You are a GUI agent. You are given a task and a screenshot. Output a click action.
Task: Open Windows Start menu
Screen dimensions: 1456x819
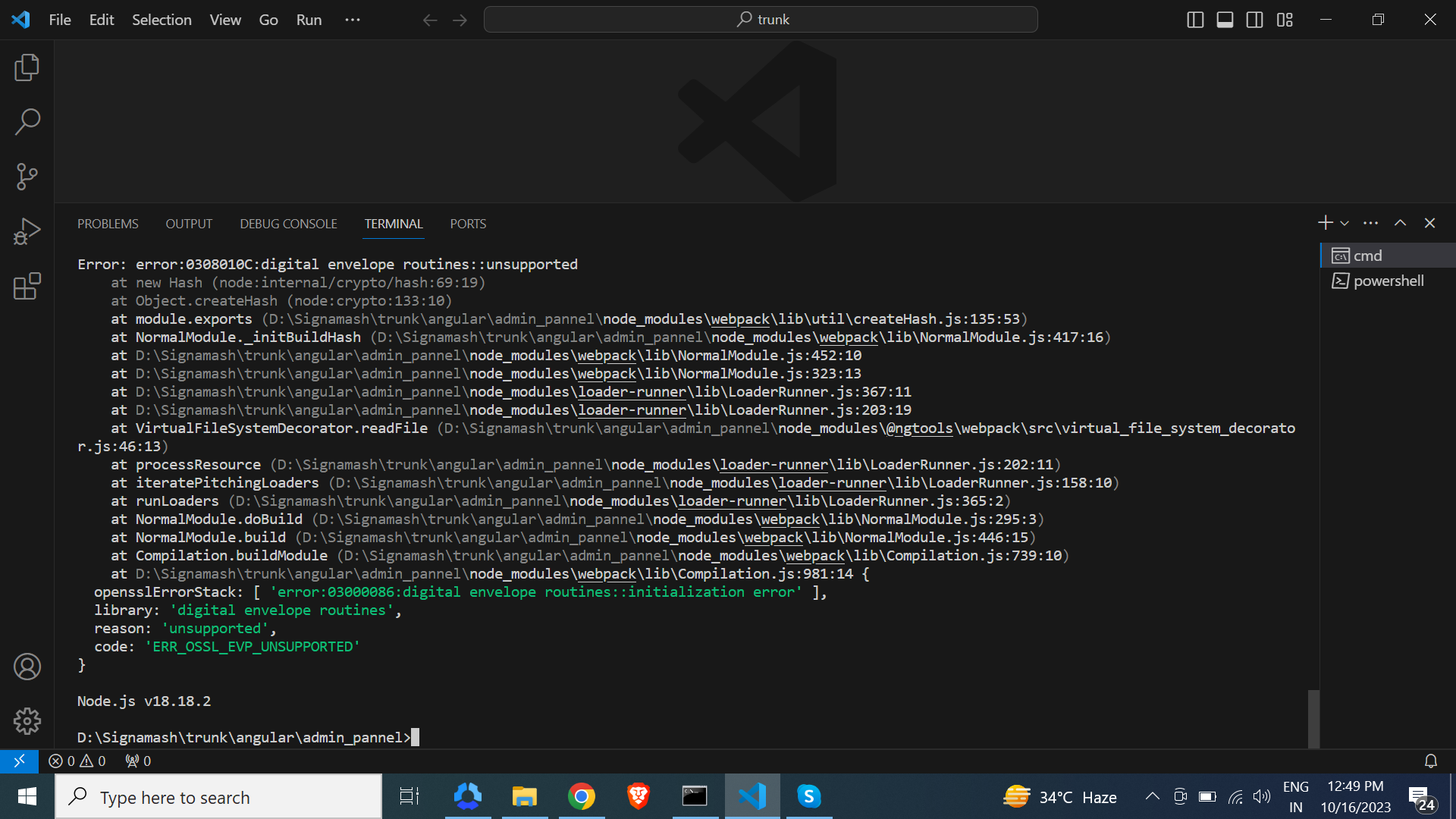27,796
